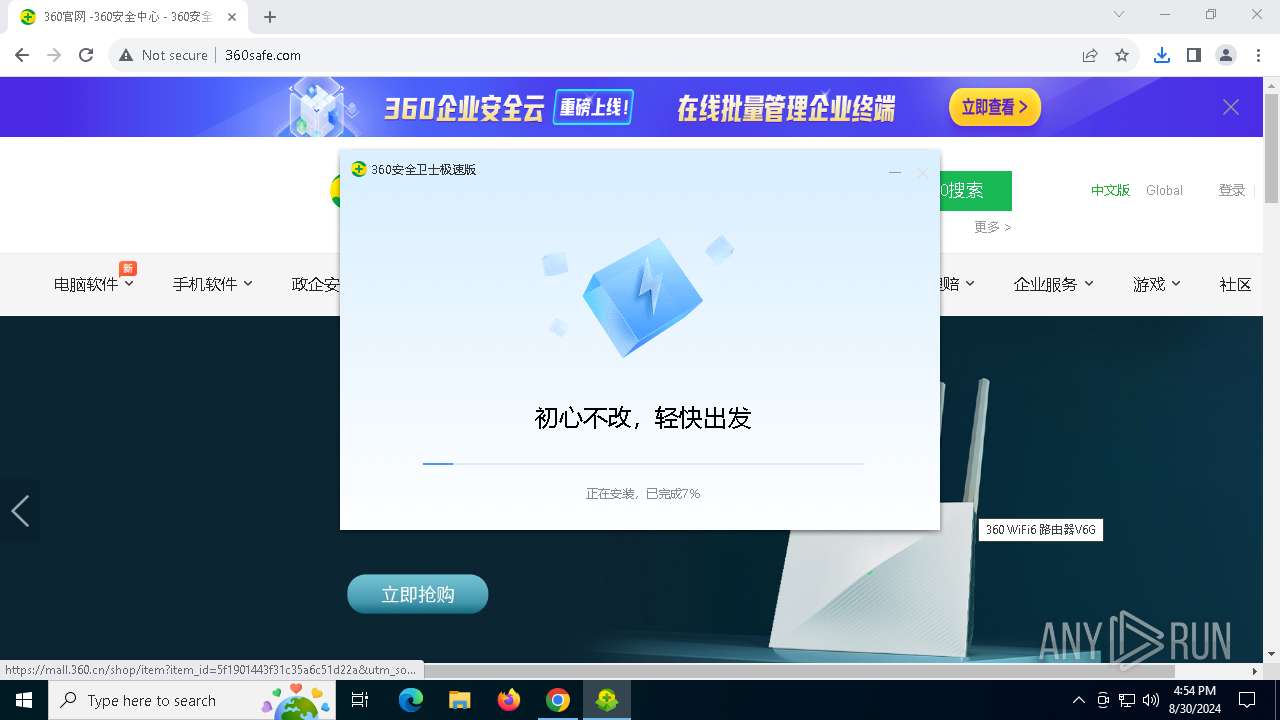The height and width of the screenshot is (720, 1280).
Task: Show previous carousel slide arrow
Action: pyautogui.click(x=20, y=511)
